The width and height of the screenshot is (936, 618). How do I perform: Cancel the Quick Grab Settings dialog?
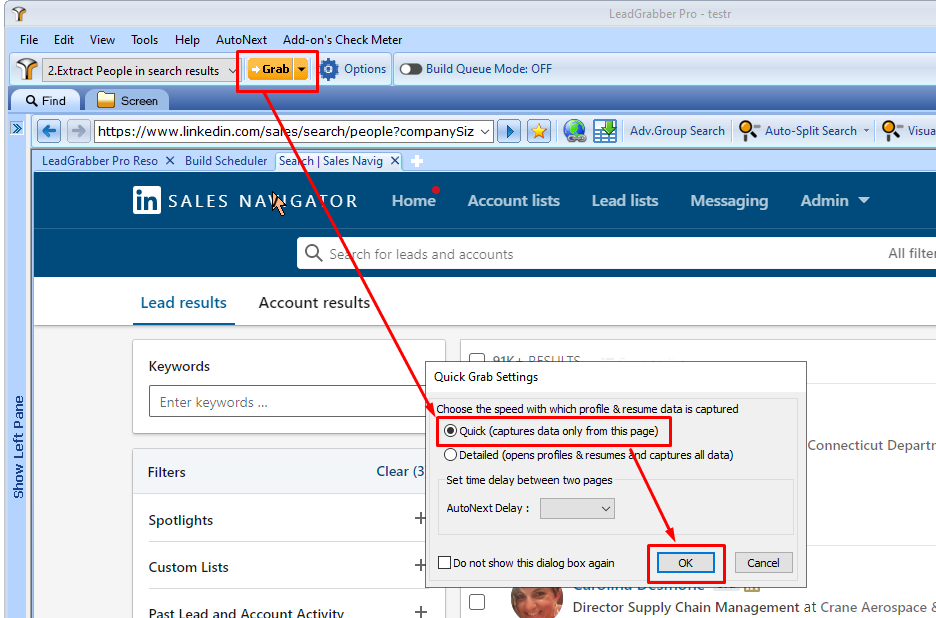coord(763,562)
